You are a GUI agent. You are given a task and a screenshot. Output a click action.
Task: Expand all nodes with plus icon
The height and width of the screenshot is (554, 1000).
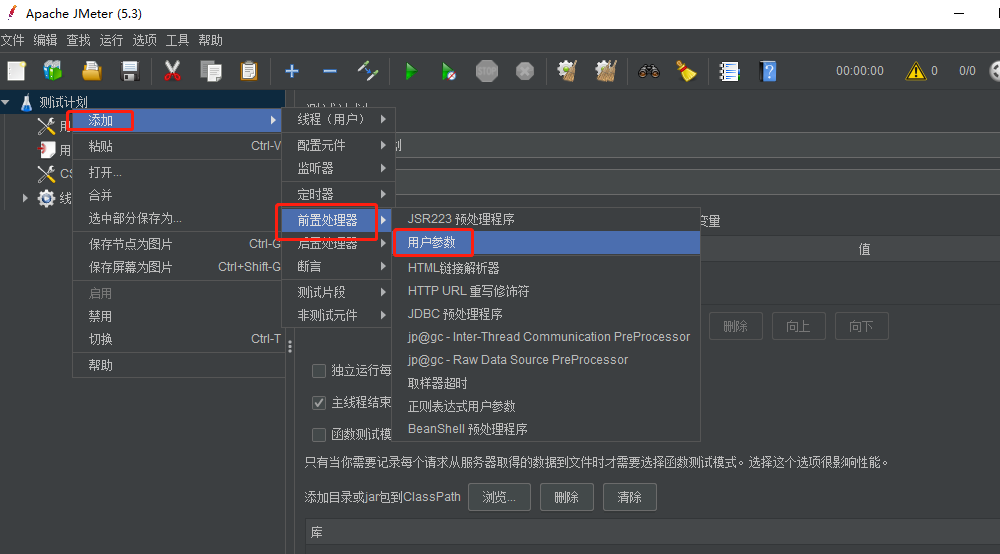(291, 71)
